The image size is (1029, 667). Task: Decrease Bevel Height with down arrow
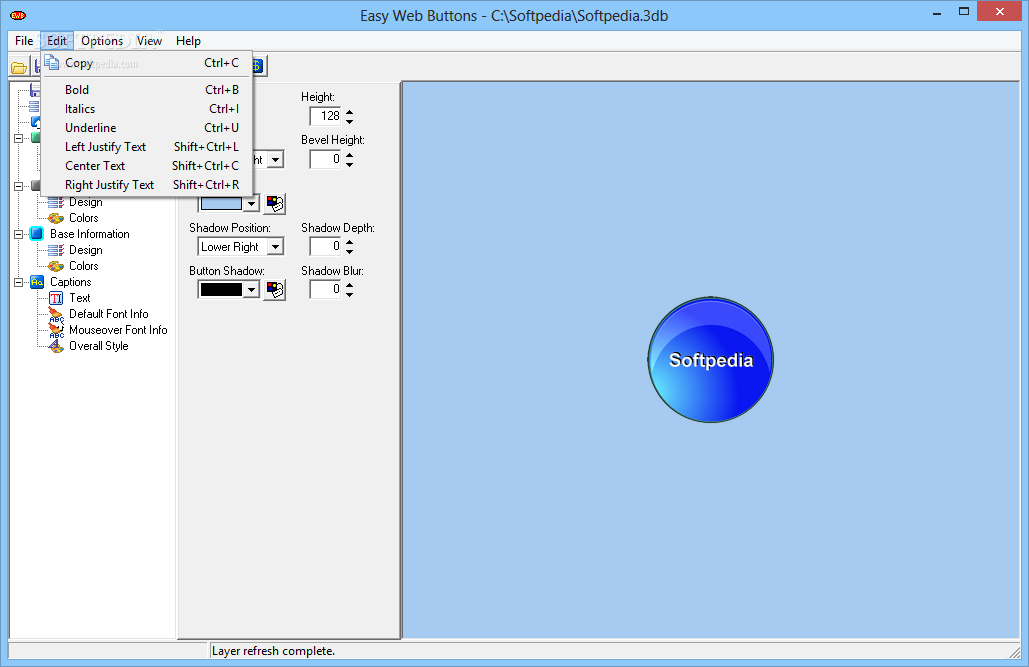pos(349,164)
